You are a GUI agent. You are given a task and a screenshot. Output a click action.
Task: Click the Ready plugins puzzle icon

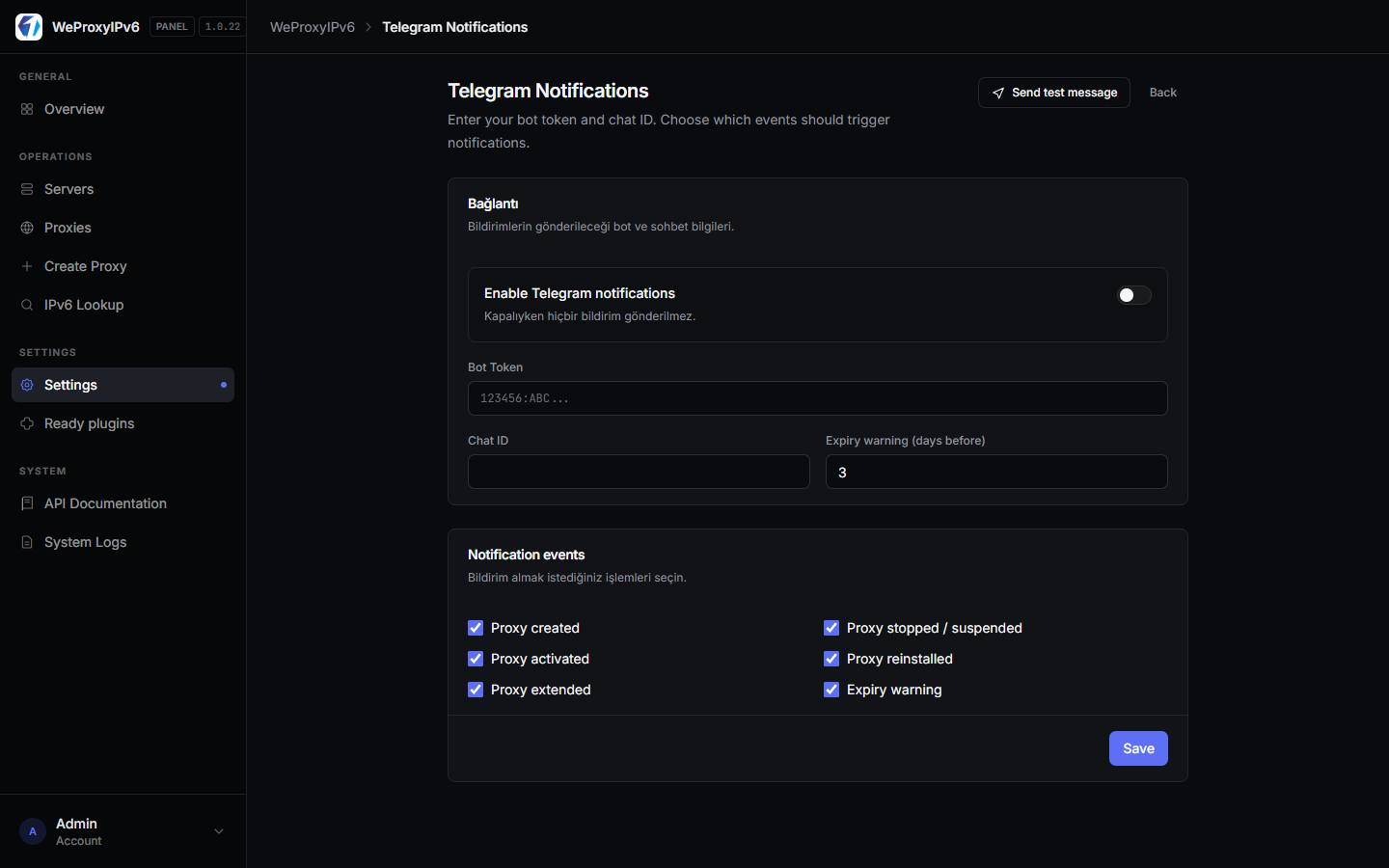(x=27, y=423)
